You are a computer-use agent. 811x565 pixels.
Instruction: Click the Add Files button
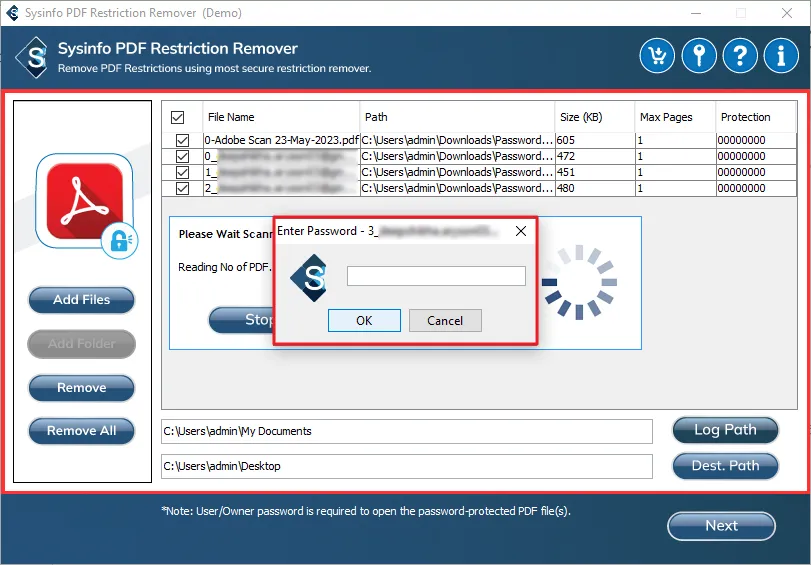(x=82, y=300)
